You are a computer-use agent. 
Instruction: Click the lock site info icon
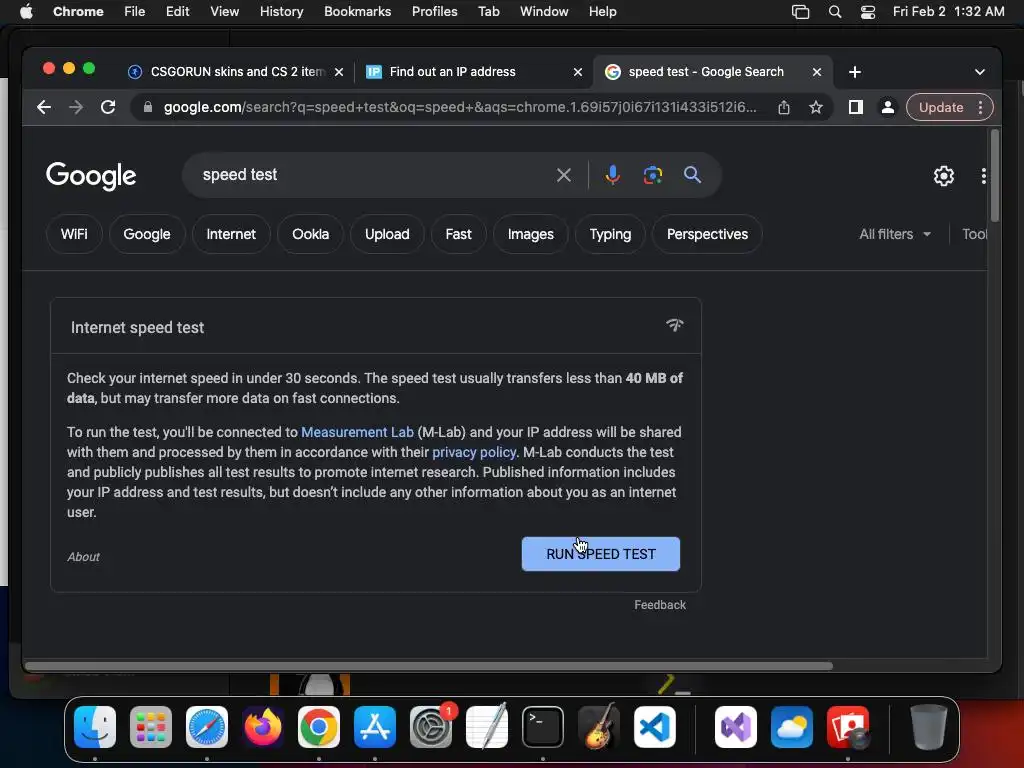pos(148,107)
